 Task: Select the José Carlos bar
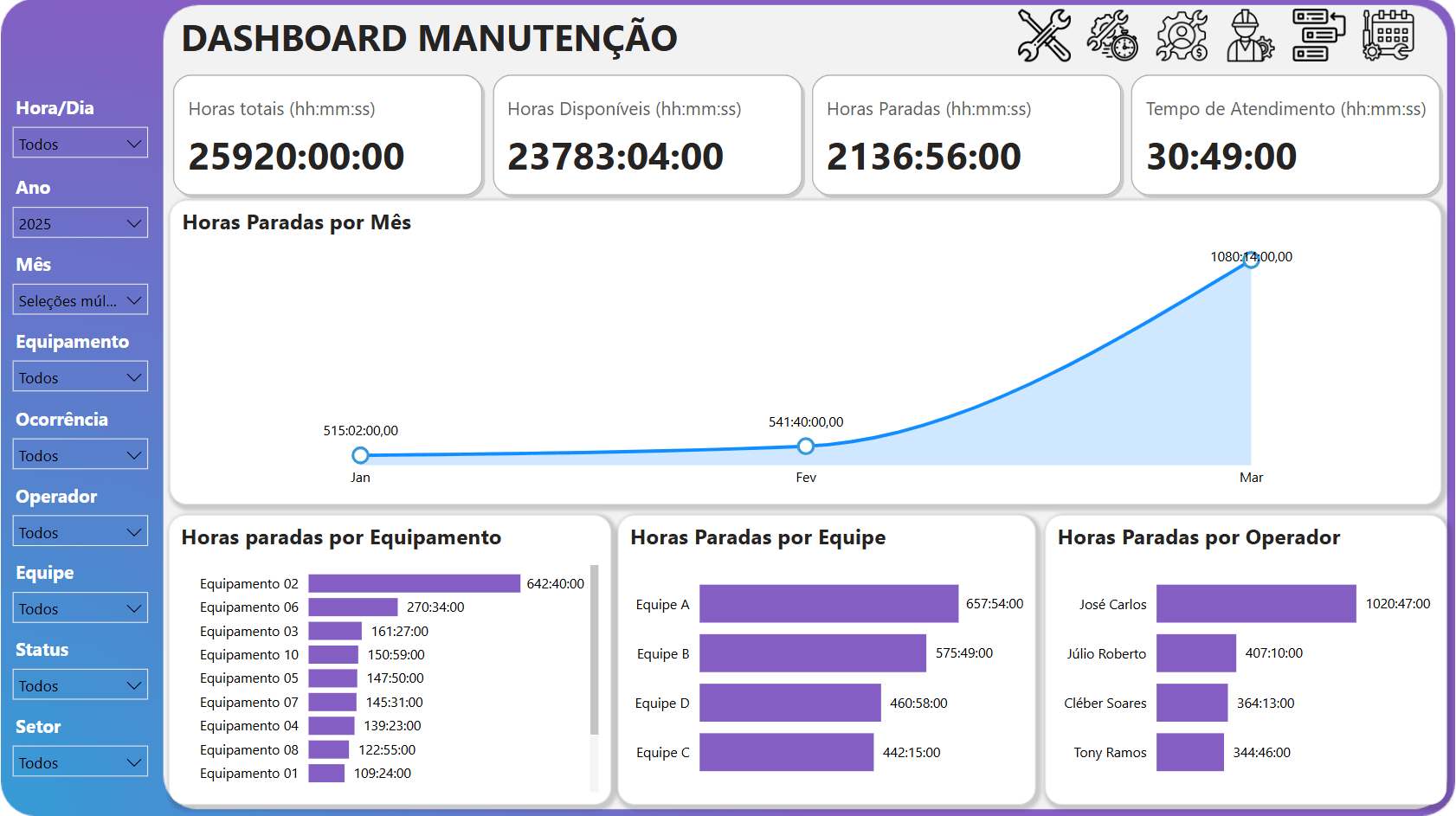point(1256,604)
